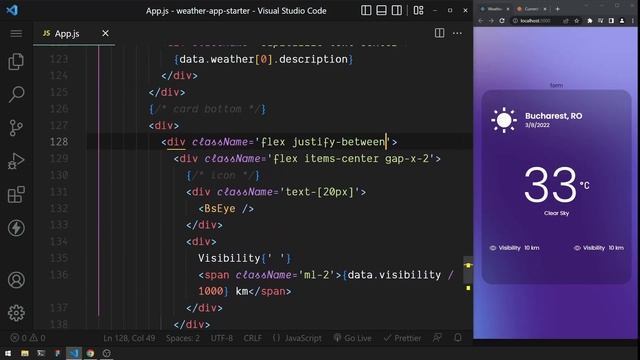The image size is (640, 360).
Task: Open editor More Actions ellipsis menu
Action: pos(457,33)
